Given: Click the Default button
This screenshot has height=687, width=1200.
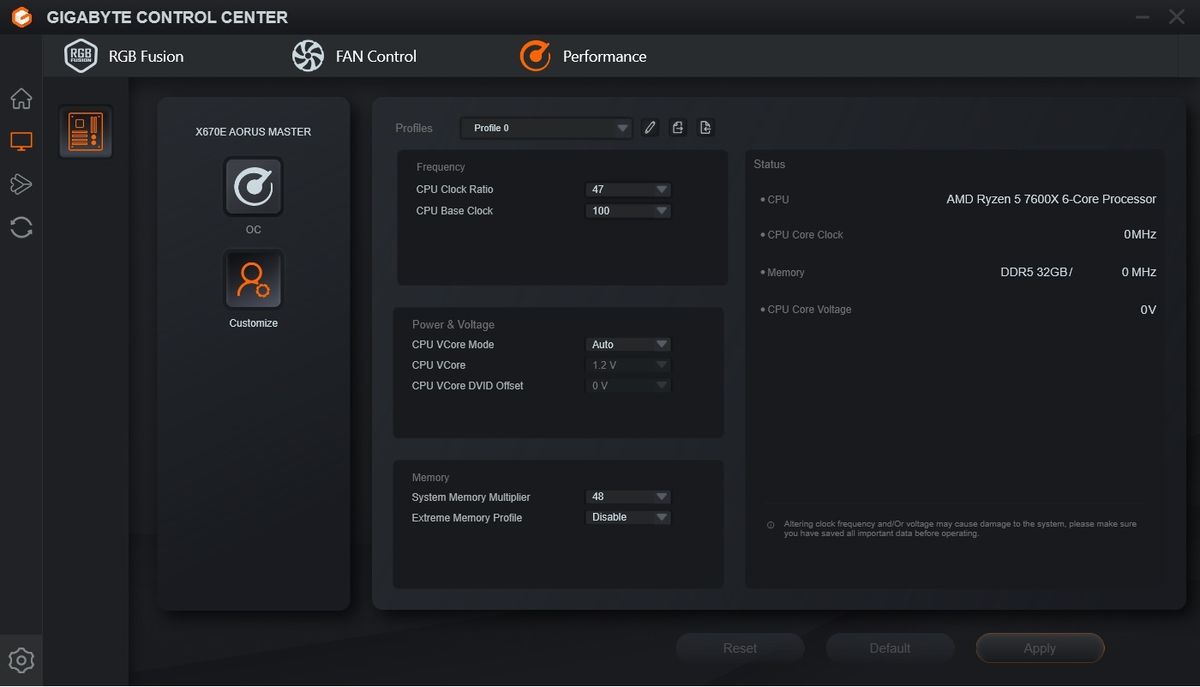Looking at the screenshot, I should coord(890,648).
